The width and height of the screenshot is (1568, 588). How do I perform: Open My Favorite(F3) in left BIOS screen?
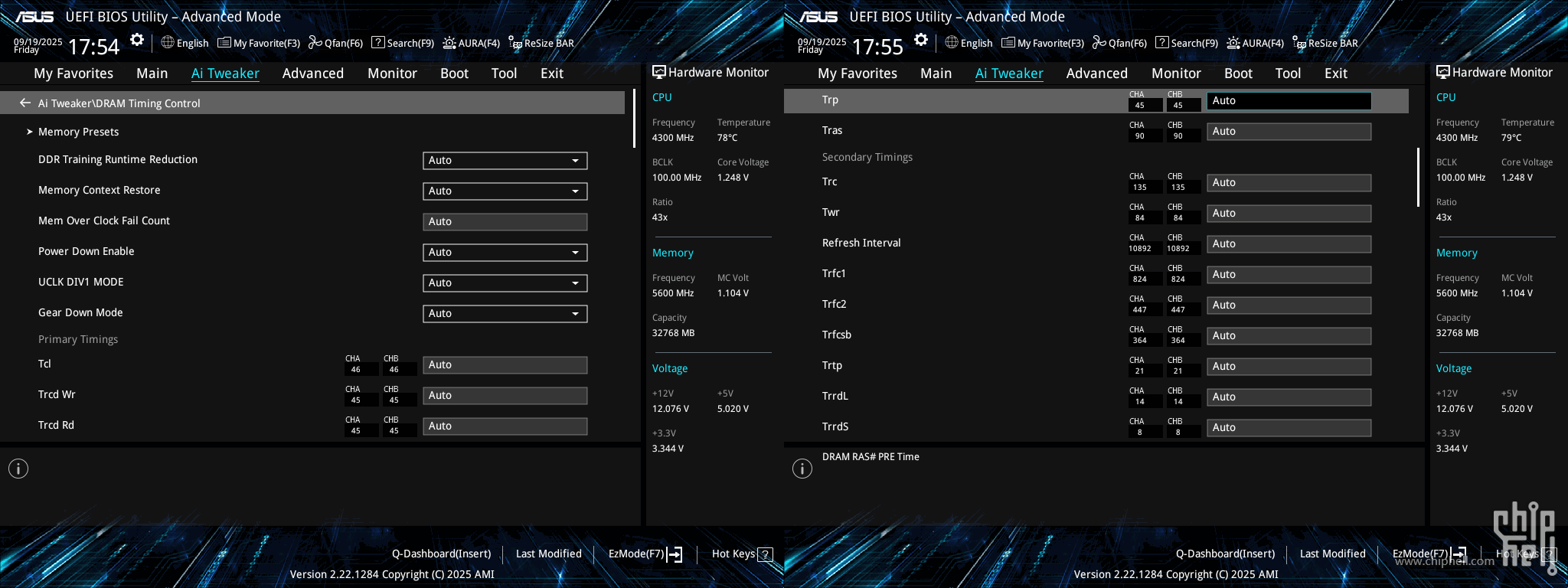(x=259, y=43)
